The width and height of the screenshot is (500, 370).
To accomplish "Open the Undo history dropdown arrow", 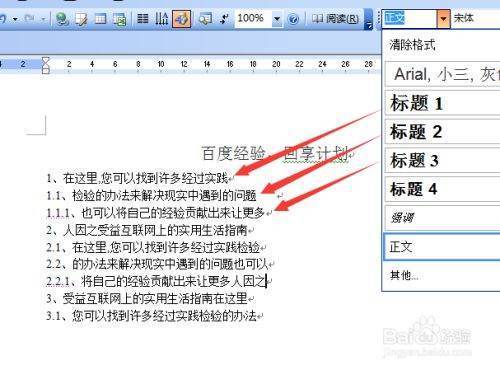I will coord(15,19).
